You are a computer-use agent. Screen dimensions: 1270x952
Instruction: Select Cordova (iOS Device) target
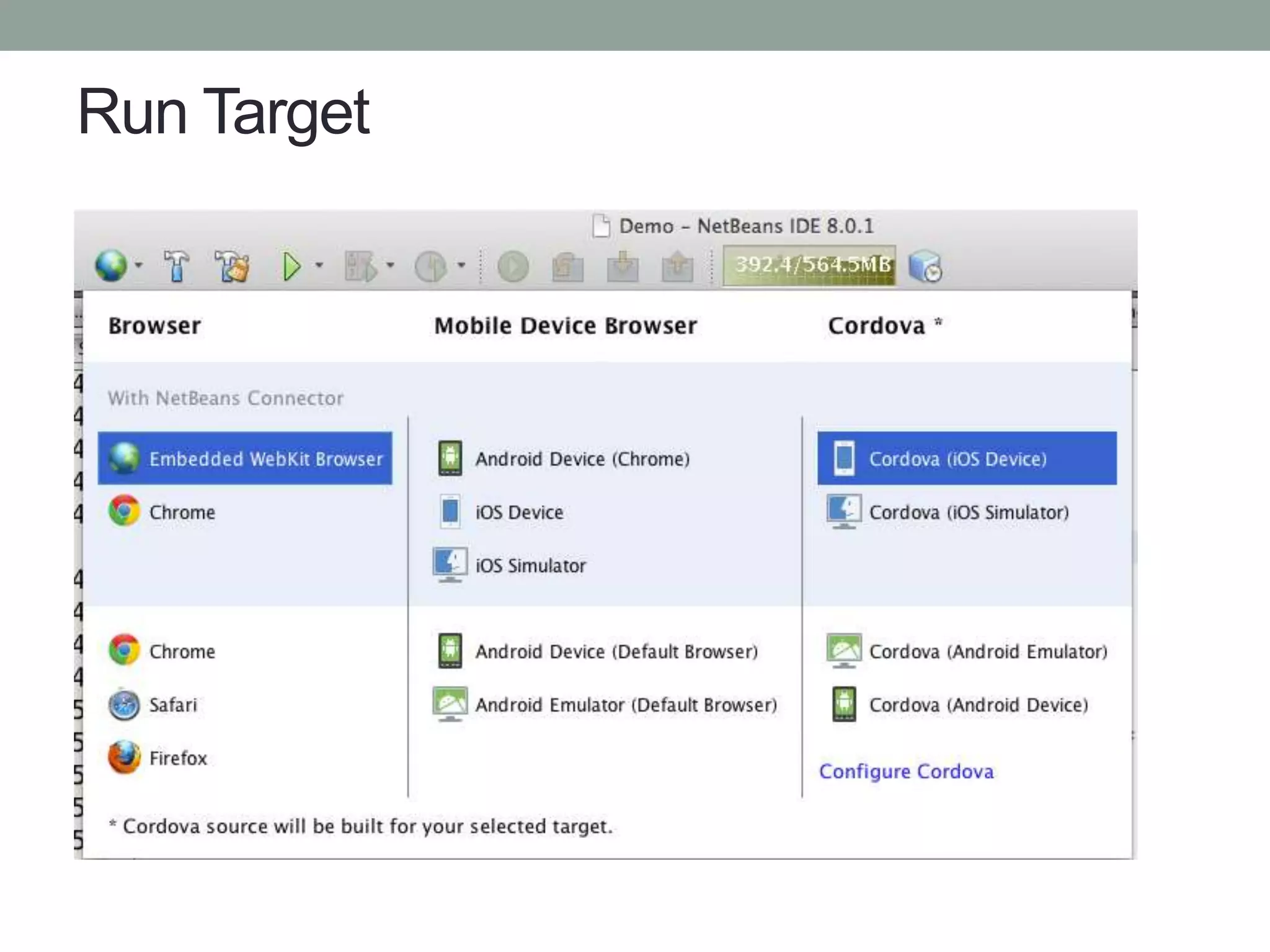point(967,458)
